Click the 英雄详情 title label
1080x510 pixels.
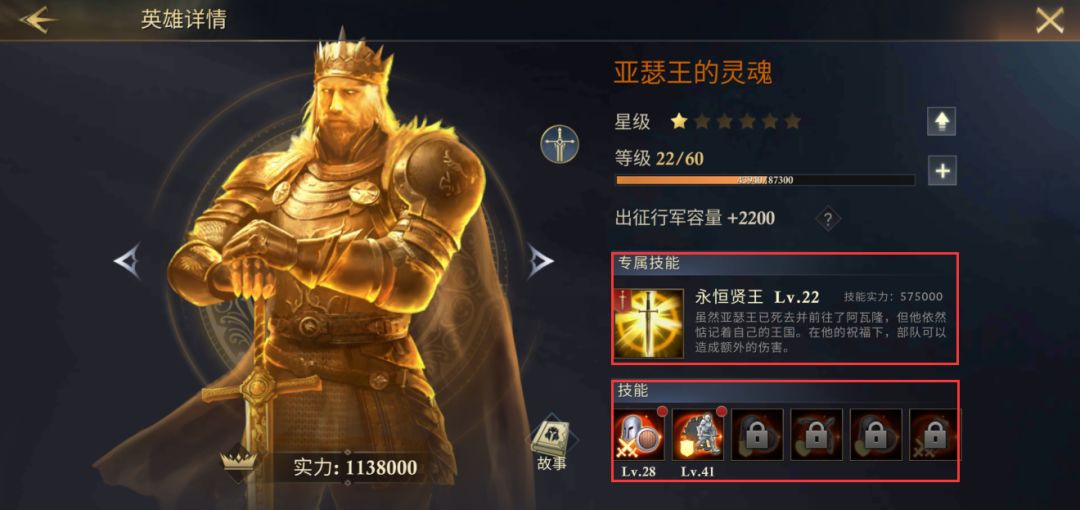[x=183, y=20]
